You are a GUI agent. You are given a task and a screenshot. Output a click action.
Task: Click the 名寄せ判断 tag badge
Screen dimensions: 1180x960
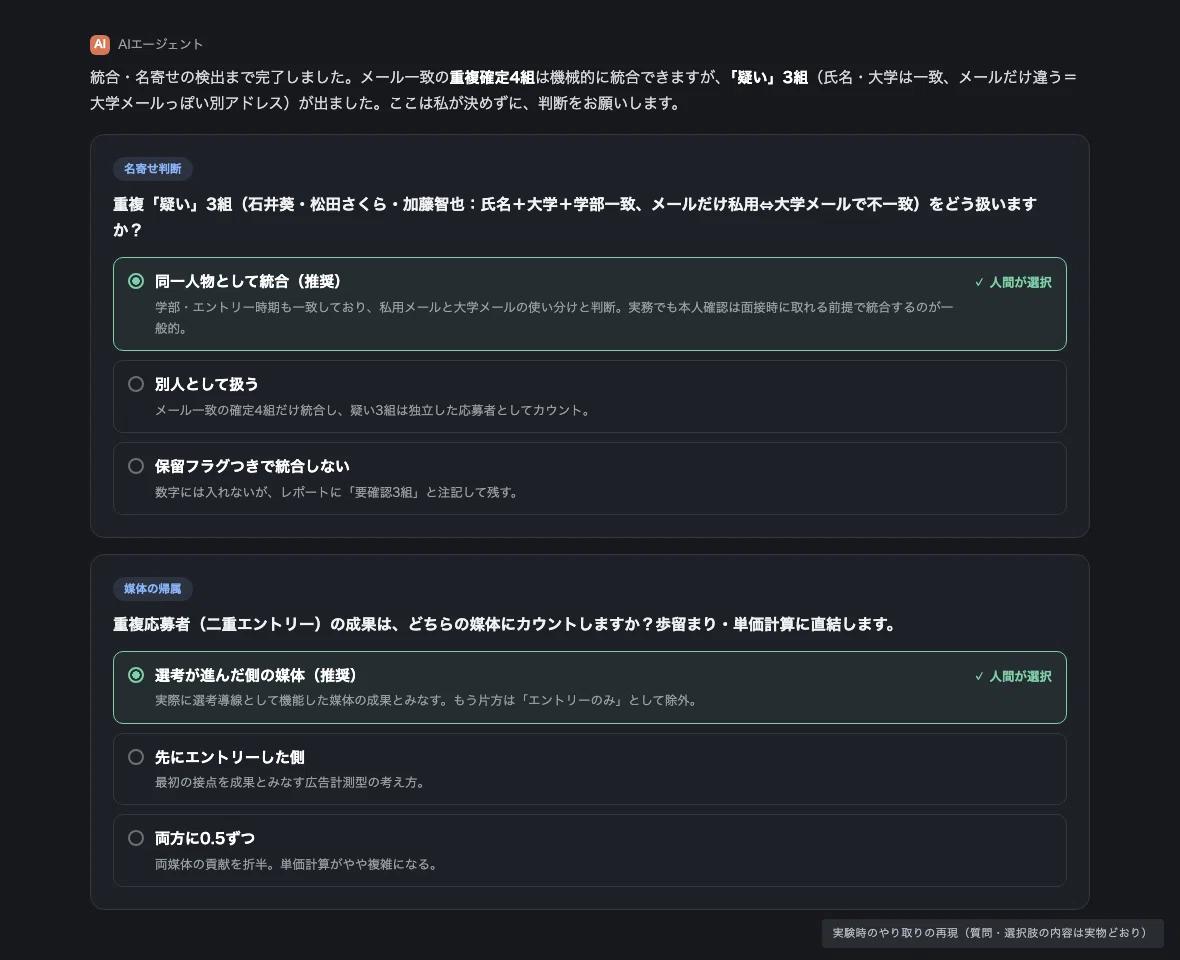(153, 169)
